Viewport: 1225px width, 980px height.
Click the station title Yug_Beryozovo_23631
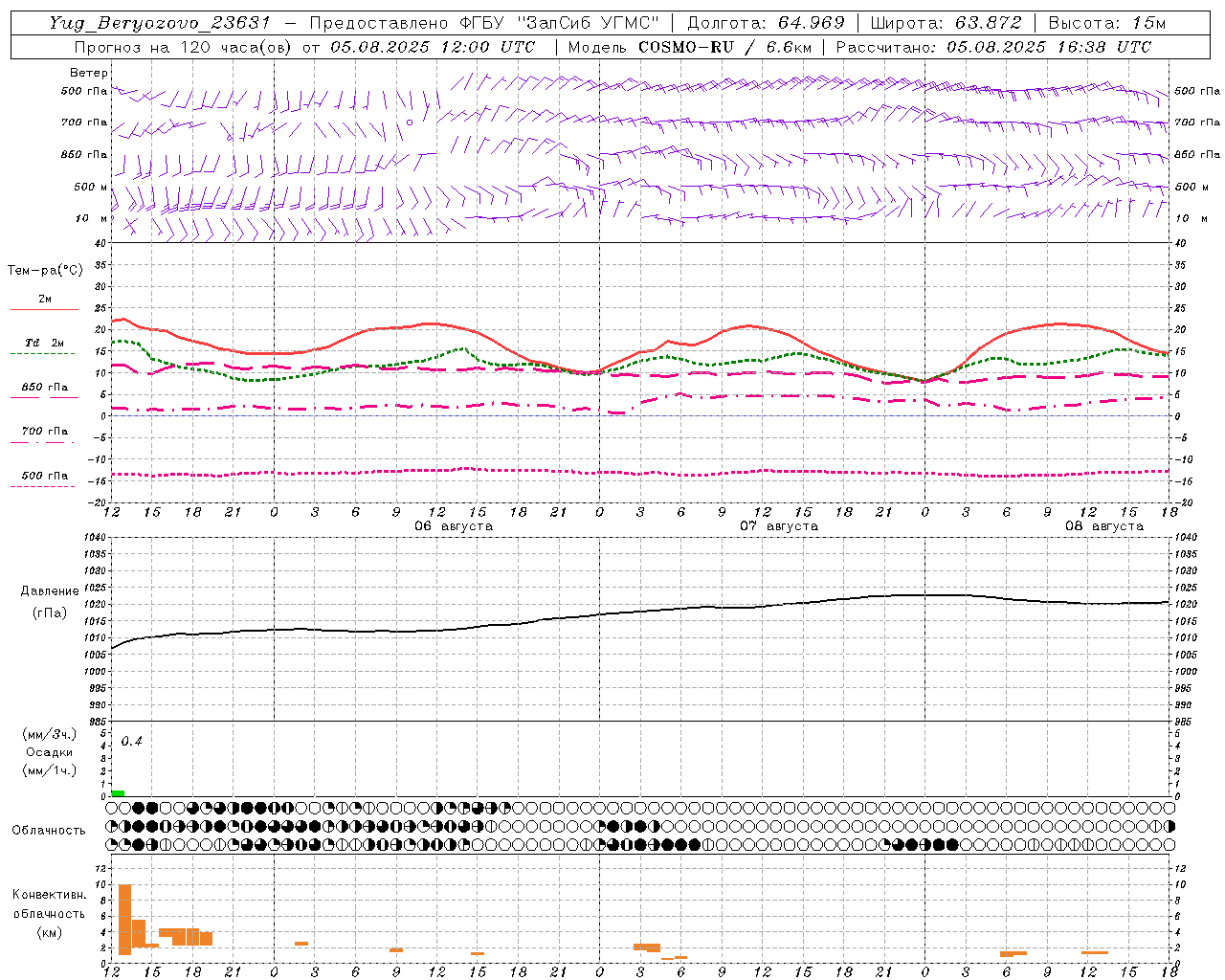160,23
